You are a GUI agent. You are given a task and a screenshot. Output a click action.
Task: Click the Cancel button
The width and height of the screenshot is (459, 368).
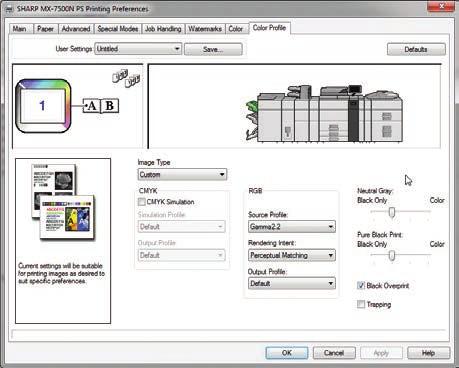click(334, 353)
